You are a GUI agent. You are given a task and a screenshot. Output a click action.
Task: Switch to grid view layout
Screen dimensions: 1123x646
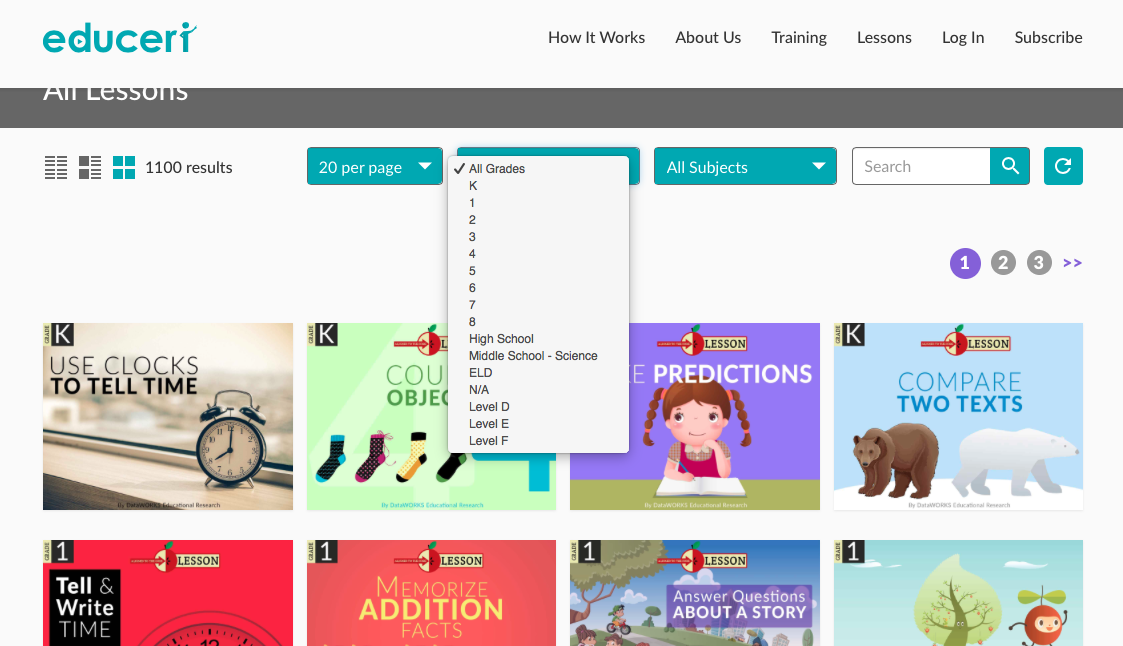coord(124,167)
